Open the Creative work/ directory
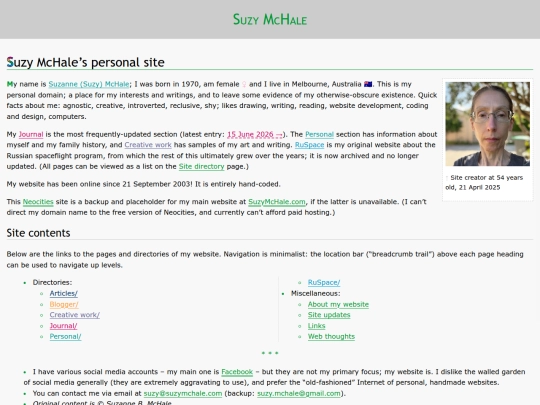 pyautogui.click(x=75, y=315)
